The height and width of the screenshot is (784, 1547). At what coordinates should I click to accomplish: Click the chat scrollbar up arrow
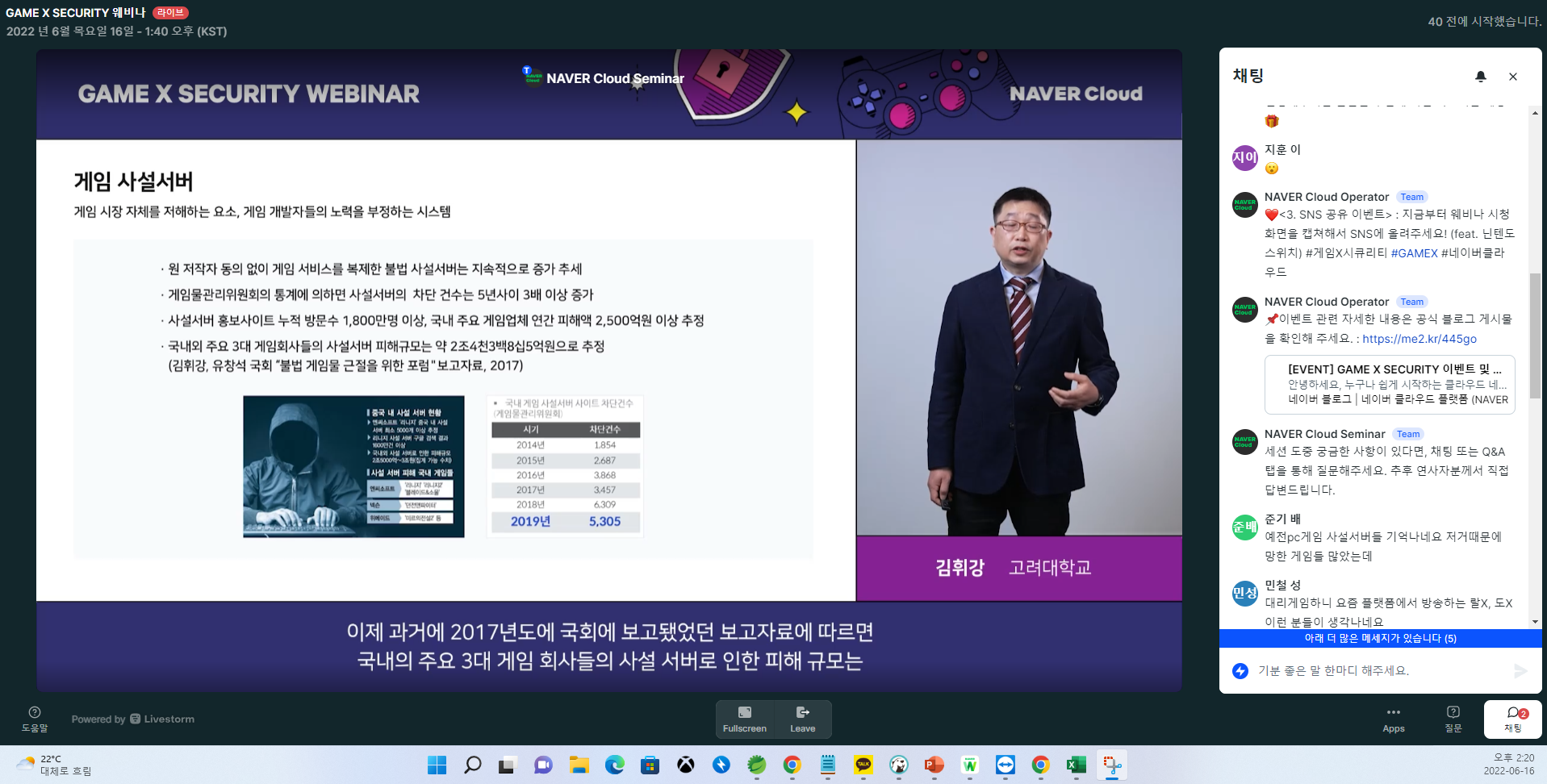coord(1535,113)
